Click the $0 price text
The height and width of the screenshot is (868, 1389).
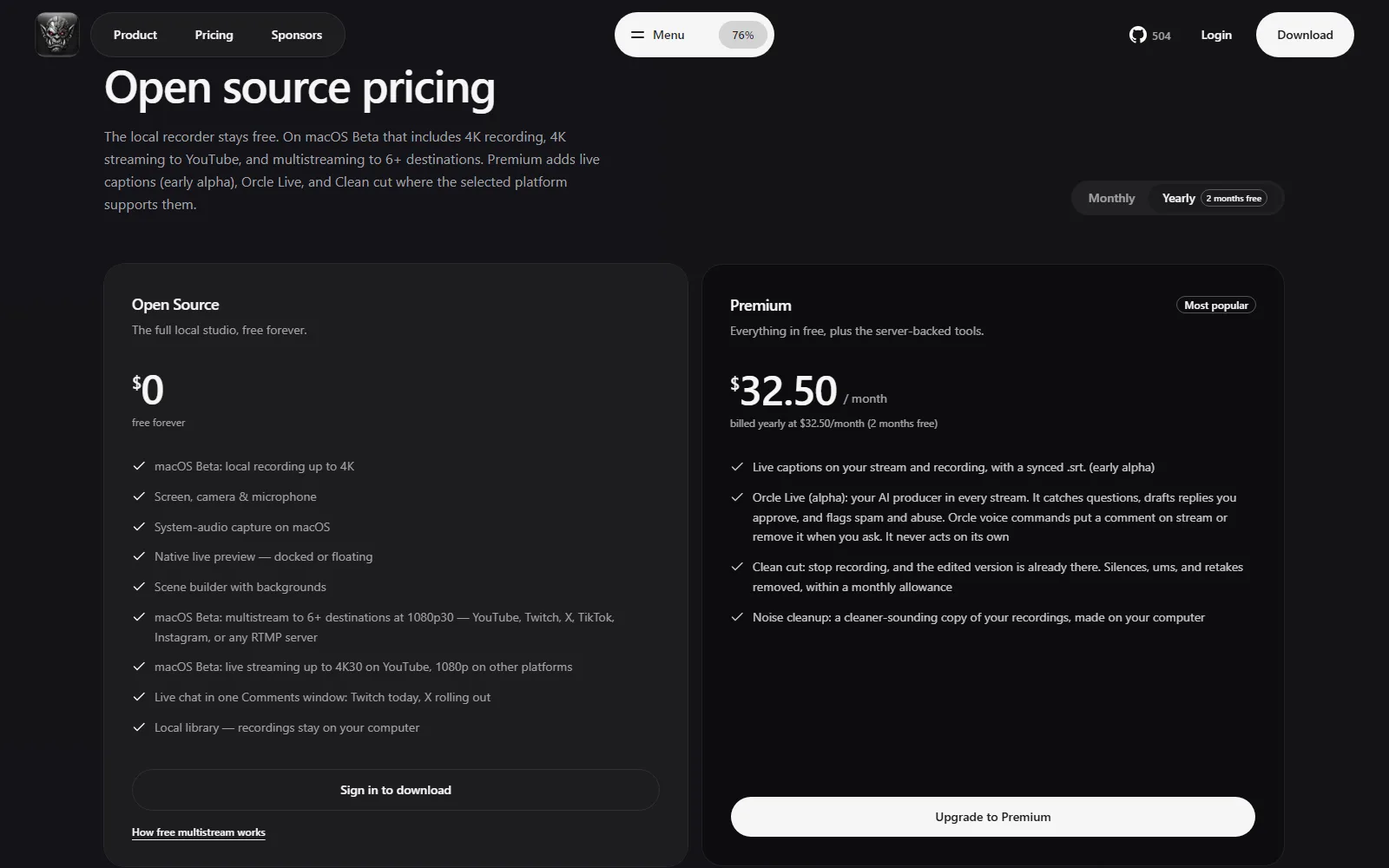click(148, 390)
